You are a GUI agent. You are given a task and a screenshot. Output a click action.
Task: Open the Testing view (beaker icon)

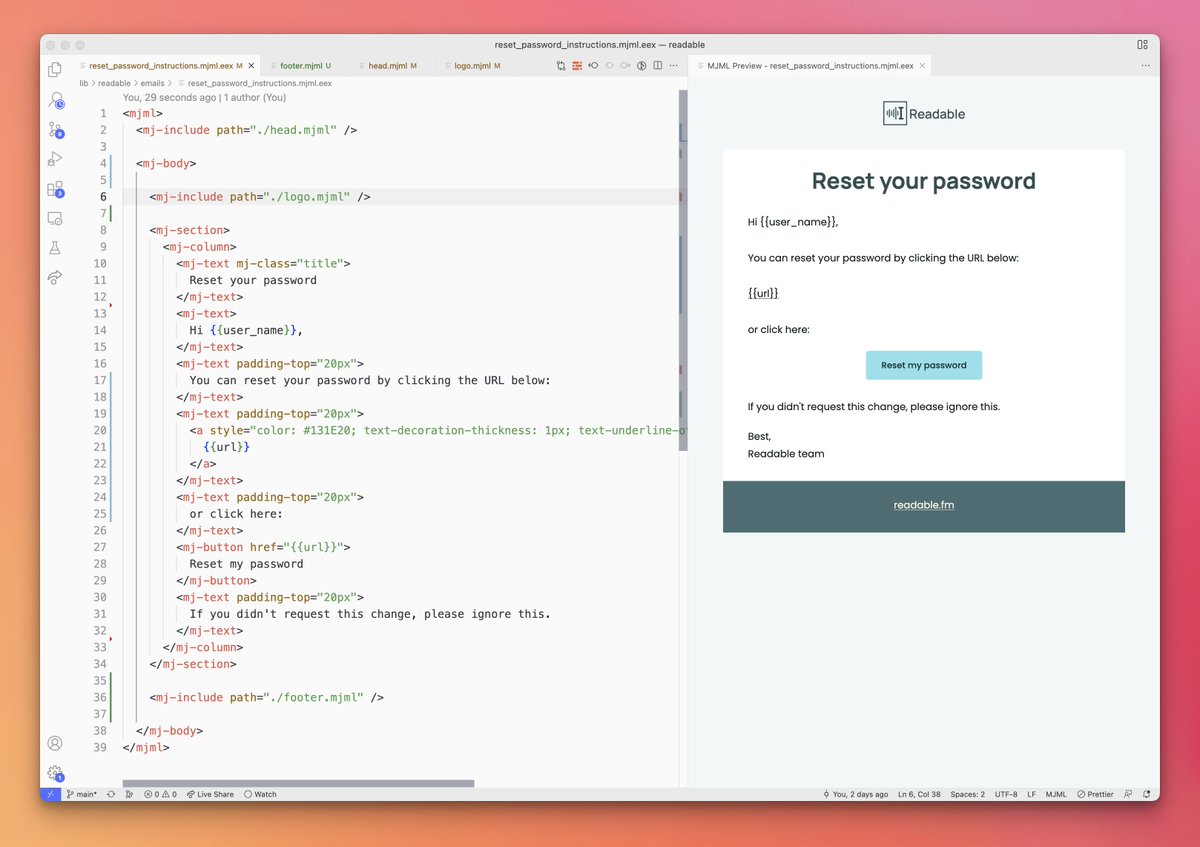coord(55,247)
